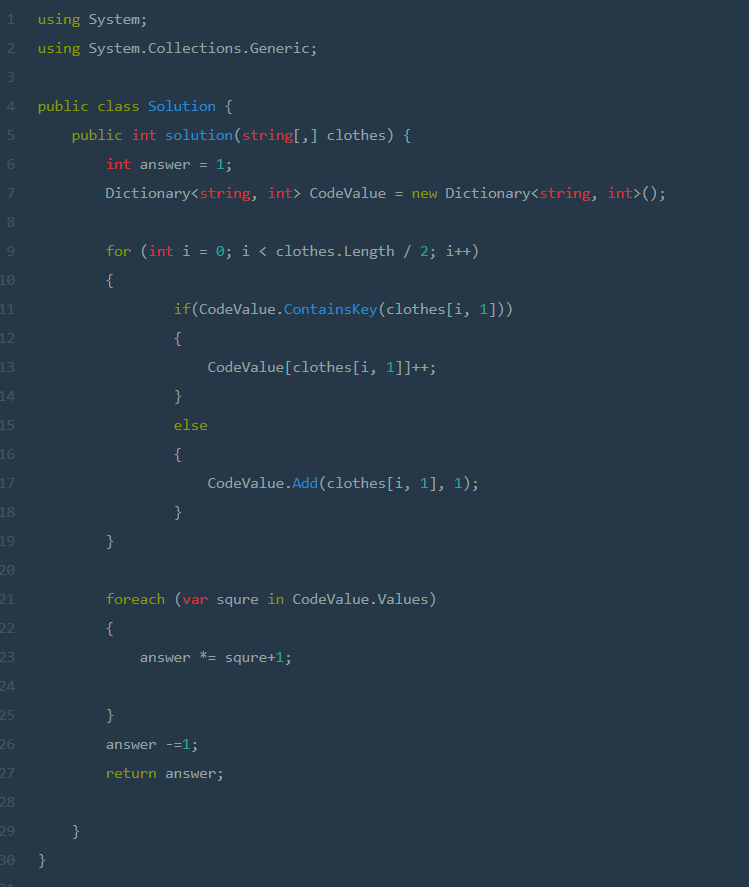Click the 'public class' keywords on line 4
The width and height of the screenshot is (749, 887).
[x=88, y=106]
